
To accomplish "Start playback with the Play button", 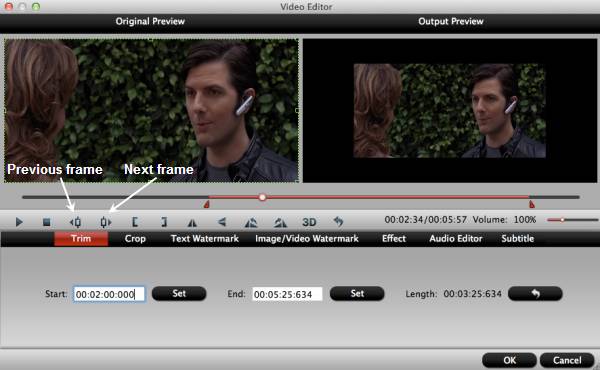I will pos(19,222).
